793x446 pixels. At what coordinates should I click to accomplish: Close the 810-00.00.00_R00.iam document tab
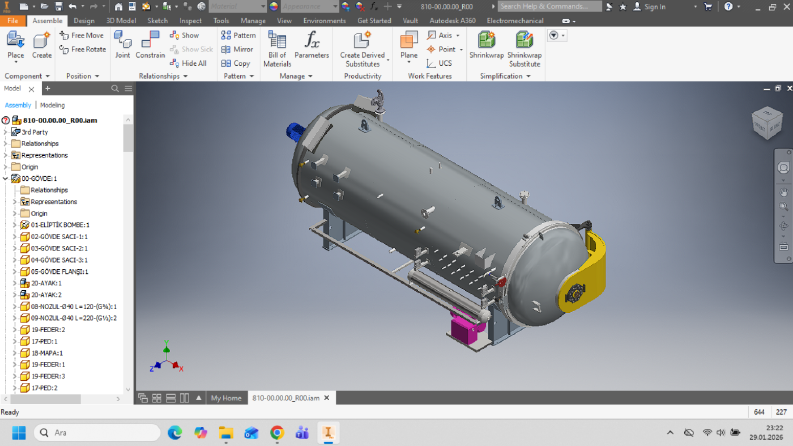(x=327, y=398)
